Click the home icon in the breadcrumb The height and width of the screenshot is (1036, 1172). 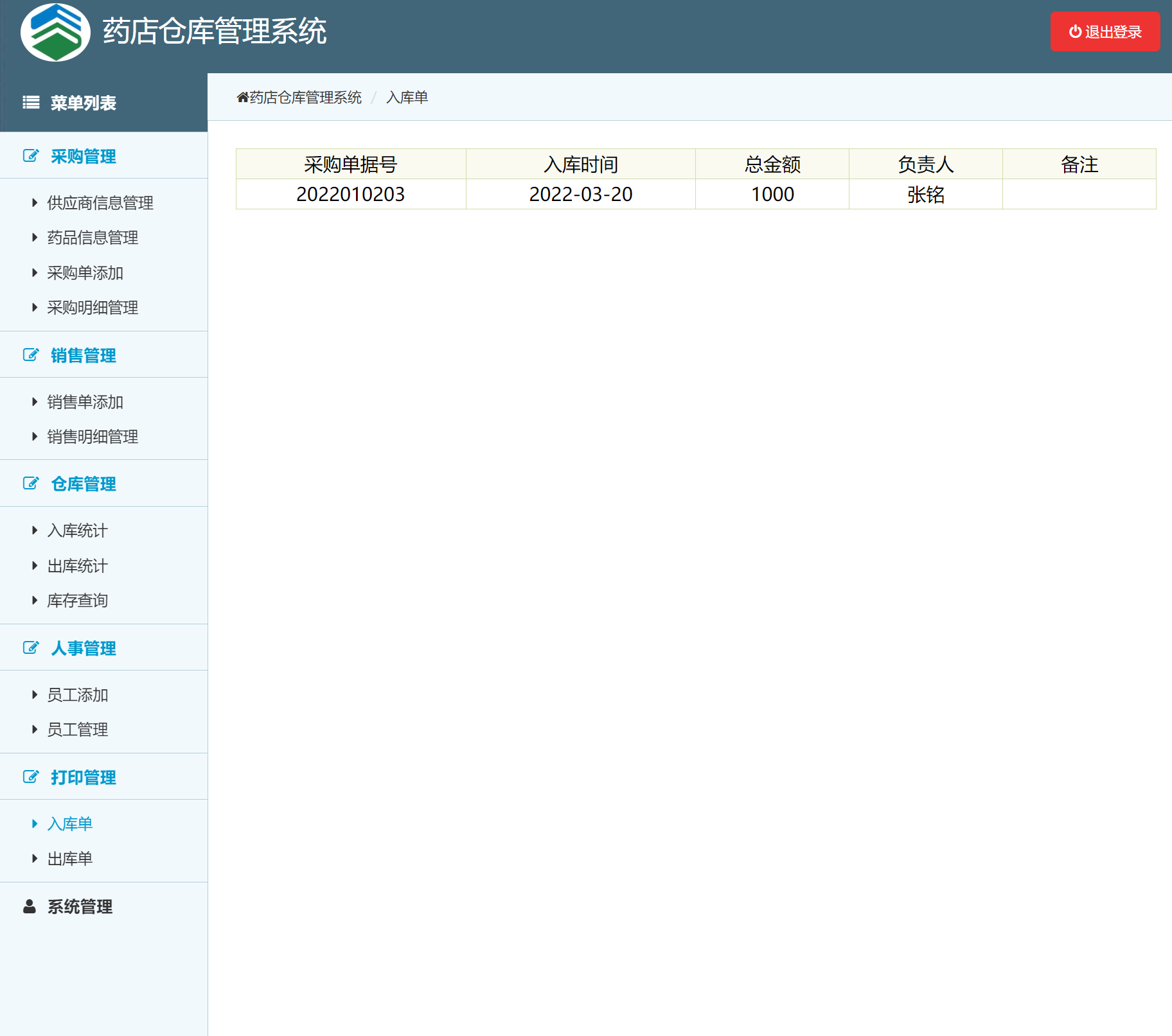click(242, 96)
